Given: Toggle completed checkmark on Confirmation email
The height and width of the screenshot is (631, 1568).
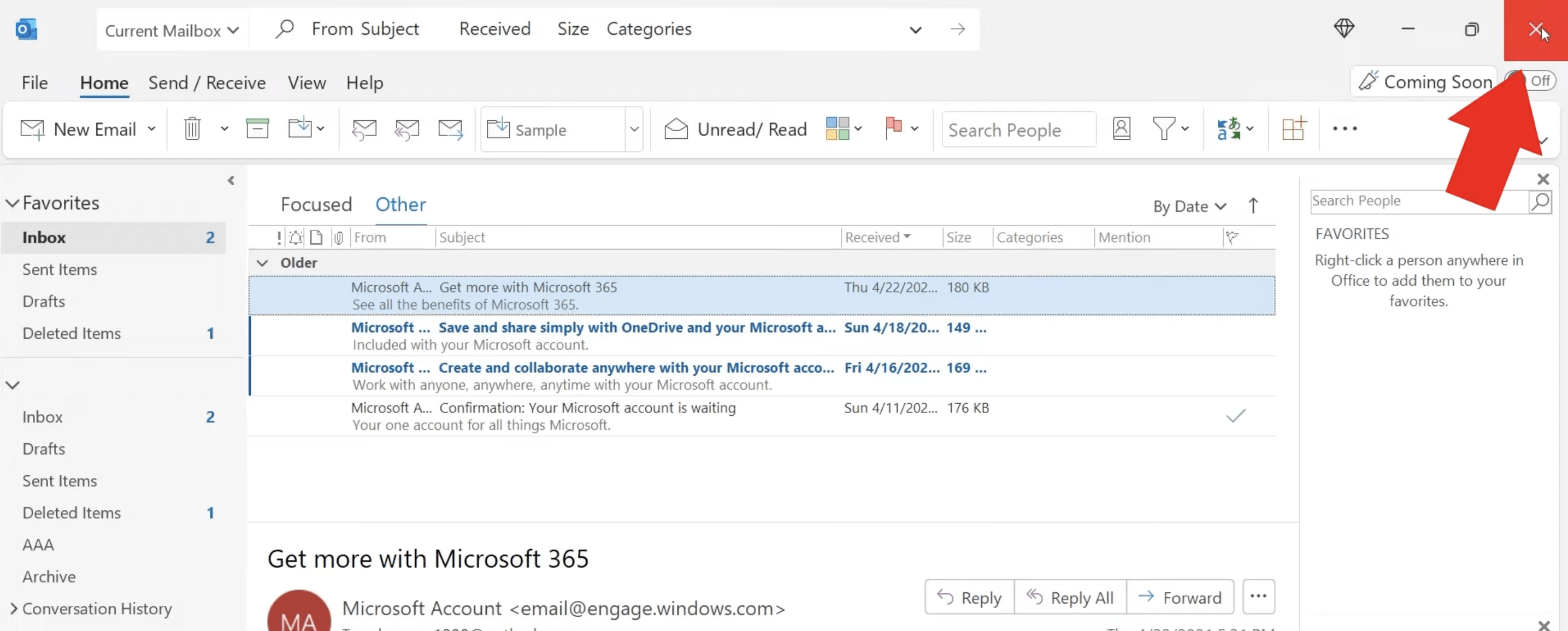Looking at the screenshot, I should click(1235, 416).
